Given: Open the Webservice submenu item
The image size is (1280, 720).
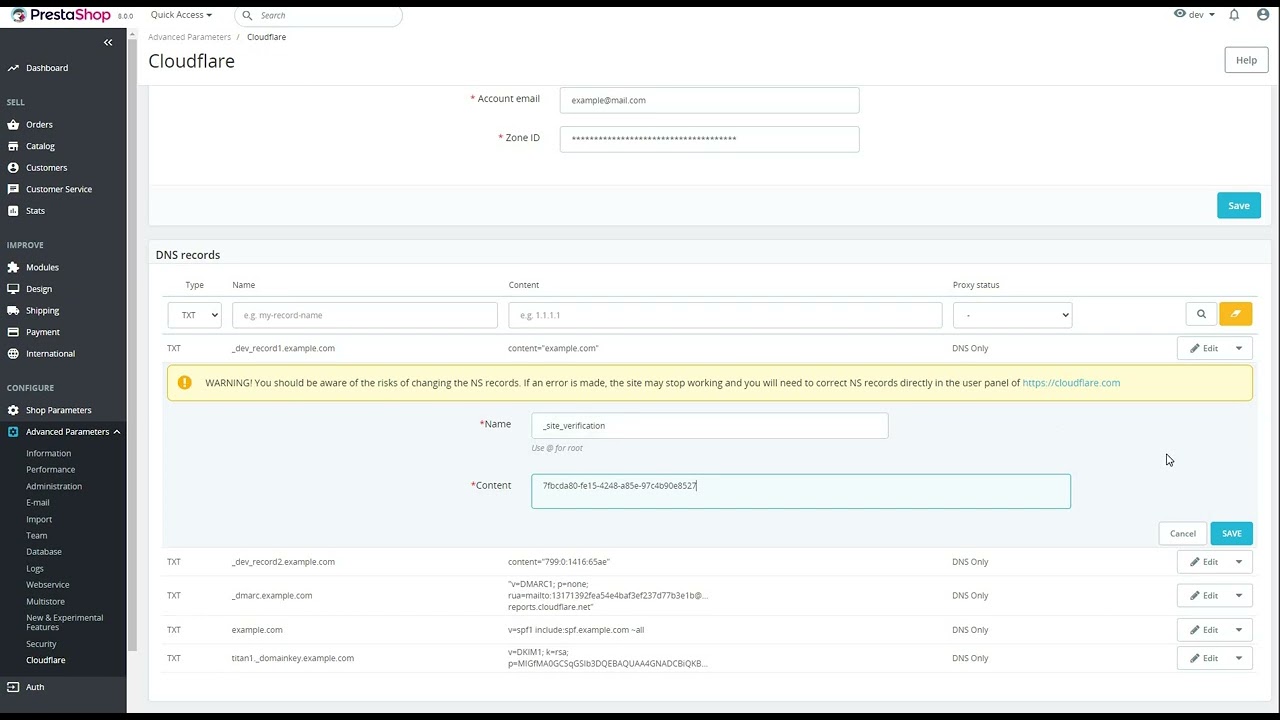Looking at the screenshot, I should 48,585.
